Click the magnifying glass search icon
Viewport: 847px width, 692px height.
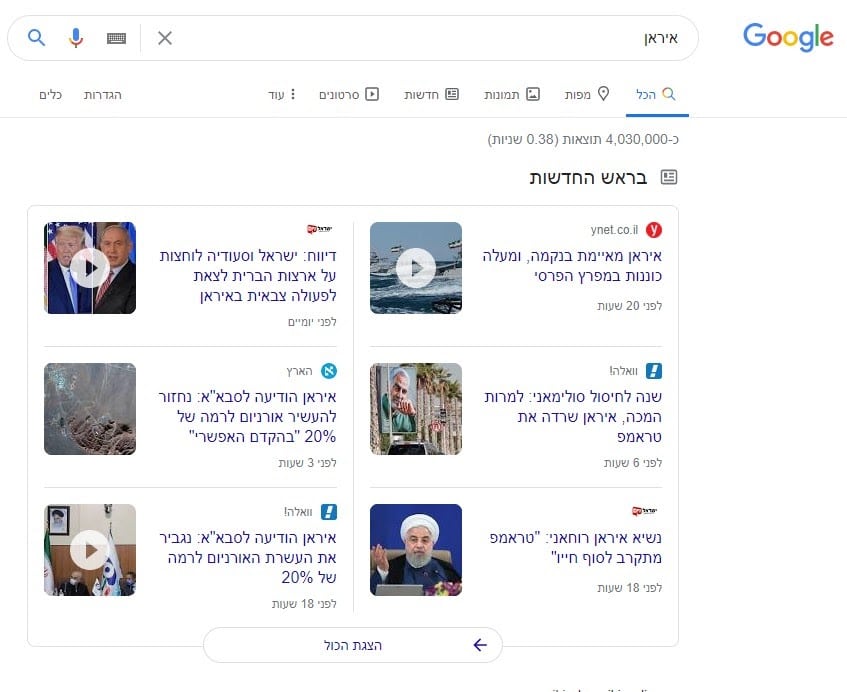[36, 38]
